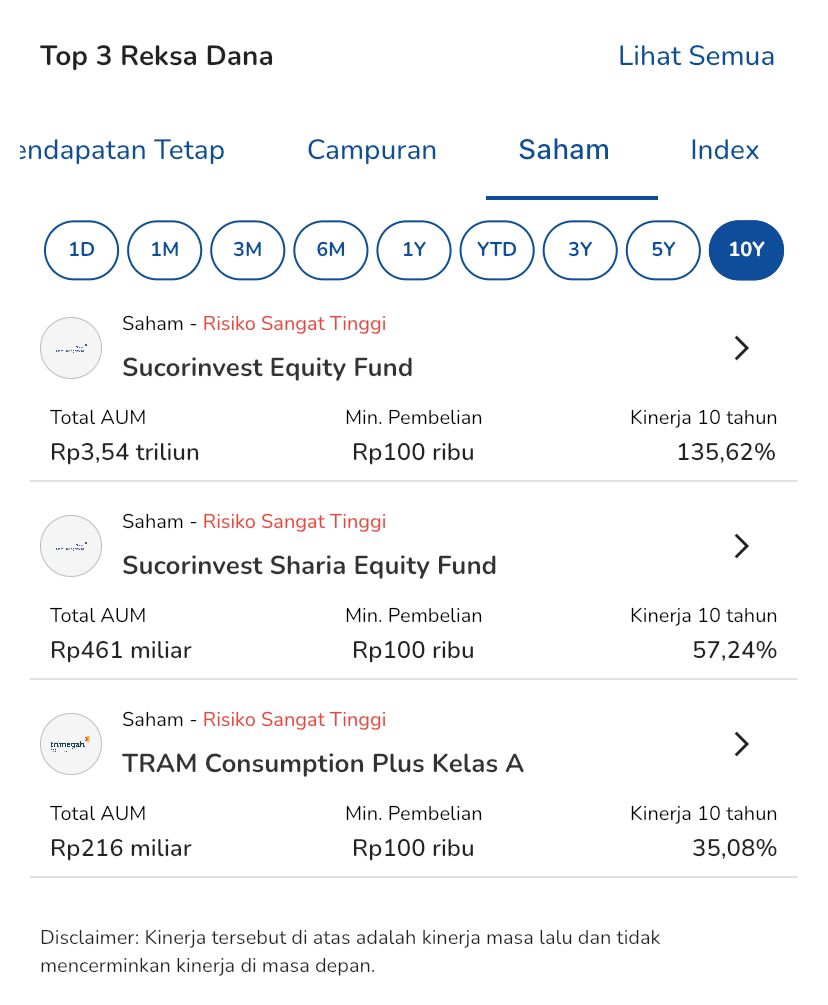
Task: Open the Sucorinvest Equity Fund name
Action: click(x=267, y=367)
